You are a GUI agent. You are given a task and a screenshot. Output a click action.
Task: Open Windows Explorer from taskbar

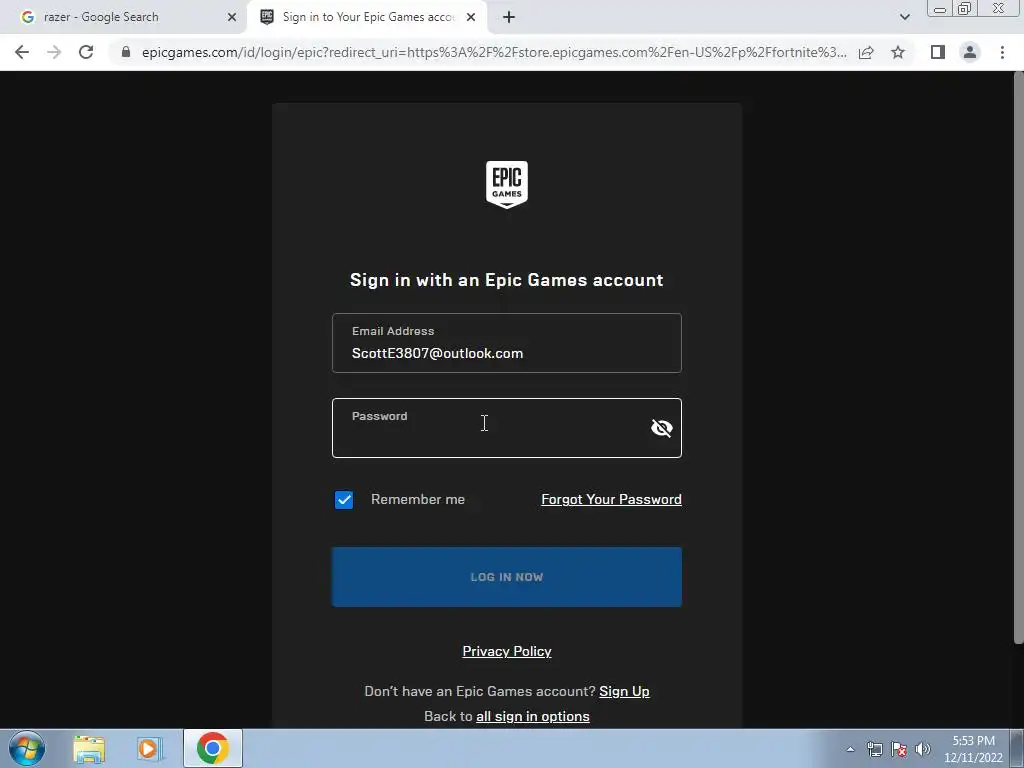[89, 749]
